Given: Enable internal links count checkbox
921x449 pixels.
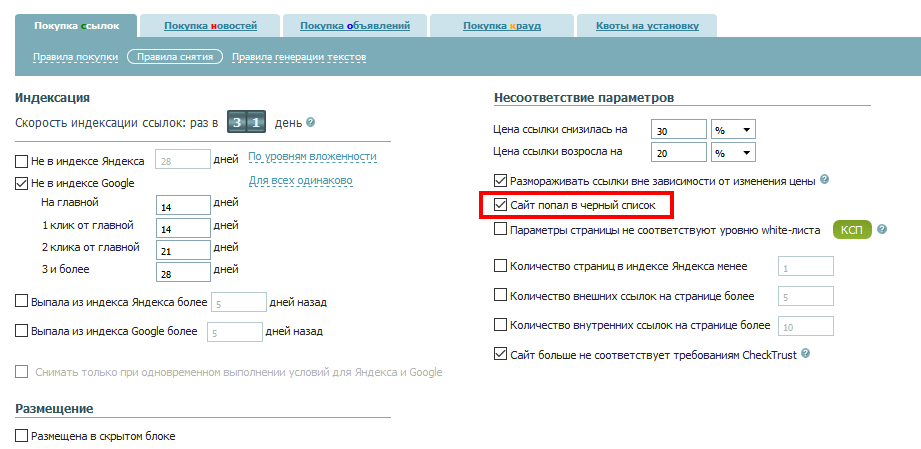Looking at the screenshot, I should pos(500,325).
